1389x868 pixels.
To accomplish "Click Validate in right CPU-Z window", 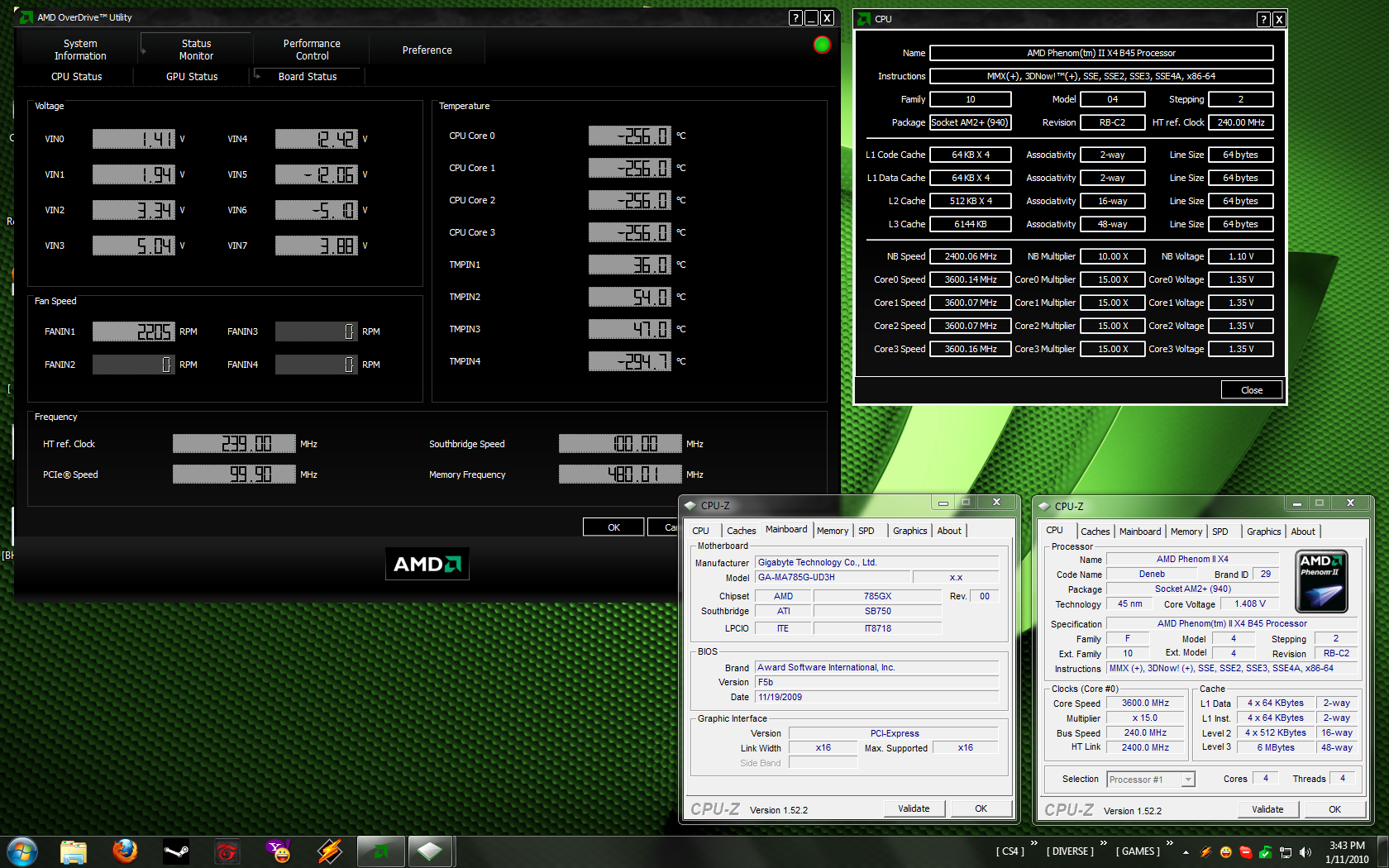I will (x=1267, y=809).
